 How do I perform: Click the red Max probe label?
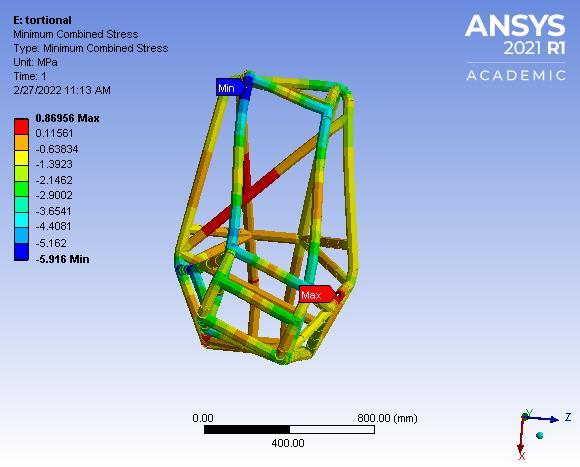pyautogui.click(x=316, y=294)
